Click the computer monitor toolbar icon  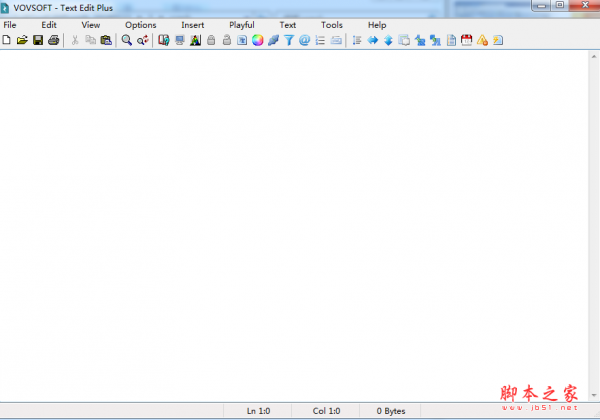[x=179, y=40]
